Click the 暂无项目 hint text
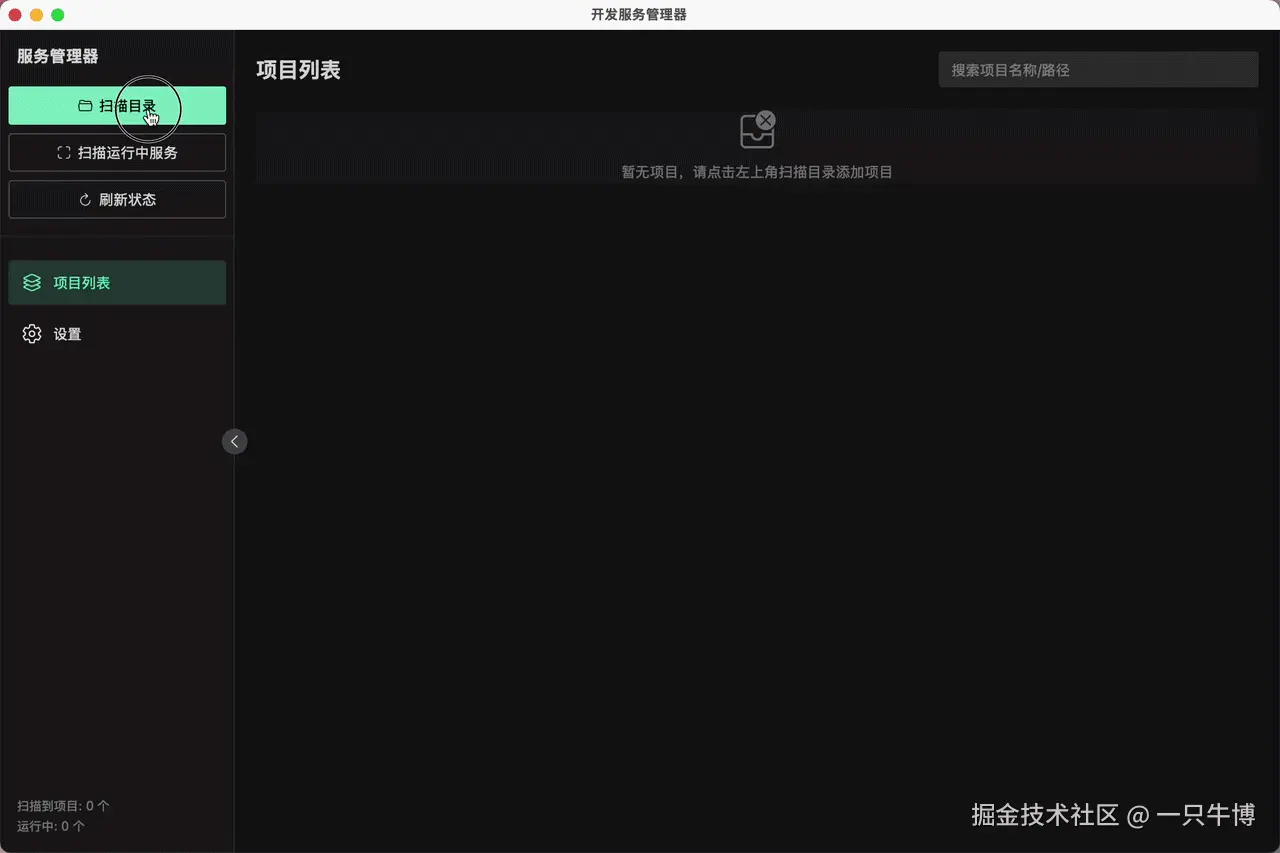 757,172
